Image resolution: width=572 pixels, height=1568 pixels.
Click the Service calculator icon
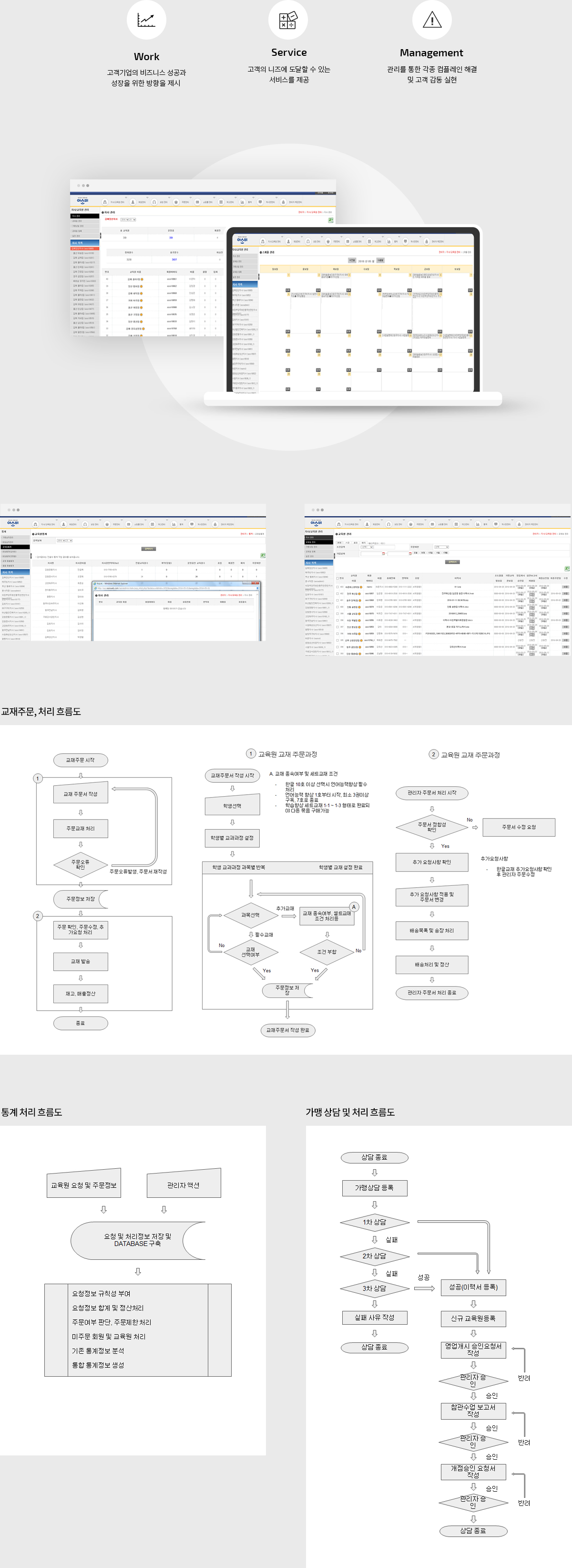[288, 20]
